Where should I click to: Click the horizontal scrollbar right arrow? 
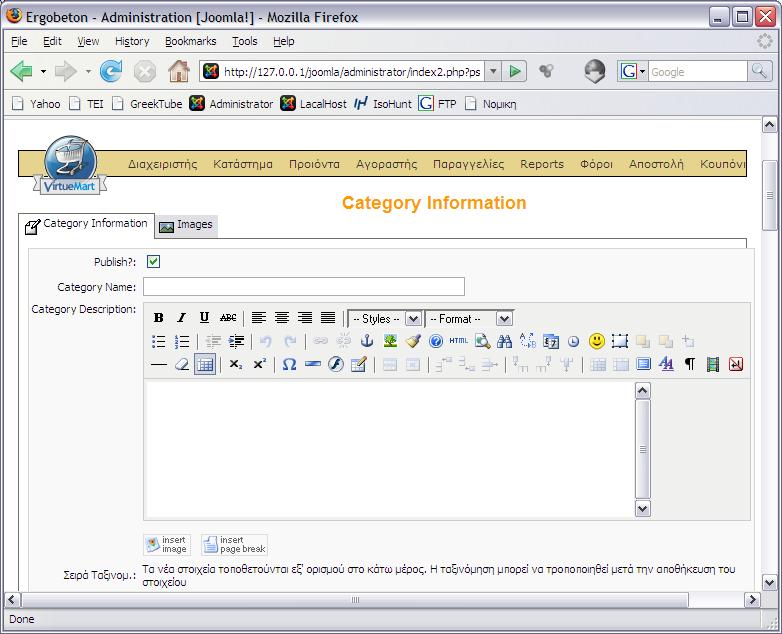point(752,600)
